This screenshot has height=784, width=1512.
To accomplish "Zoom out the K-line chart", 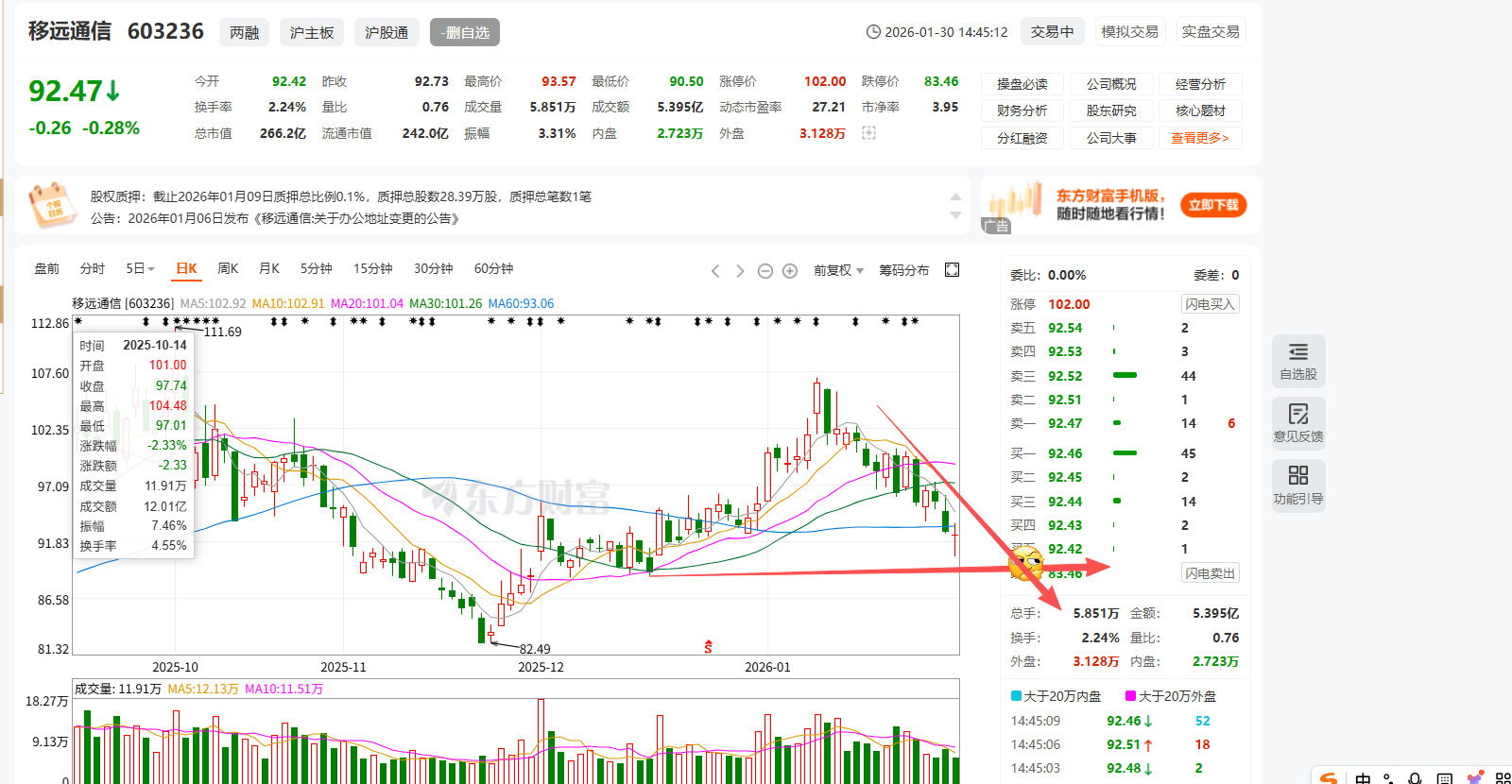I will click(x=765, y=271).
